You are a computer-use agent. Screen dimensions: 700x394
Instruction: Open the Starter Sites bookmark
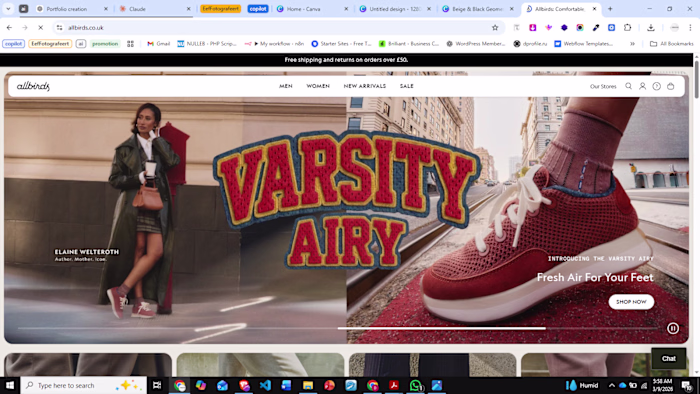tap(342, 44)
